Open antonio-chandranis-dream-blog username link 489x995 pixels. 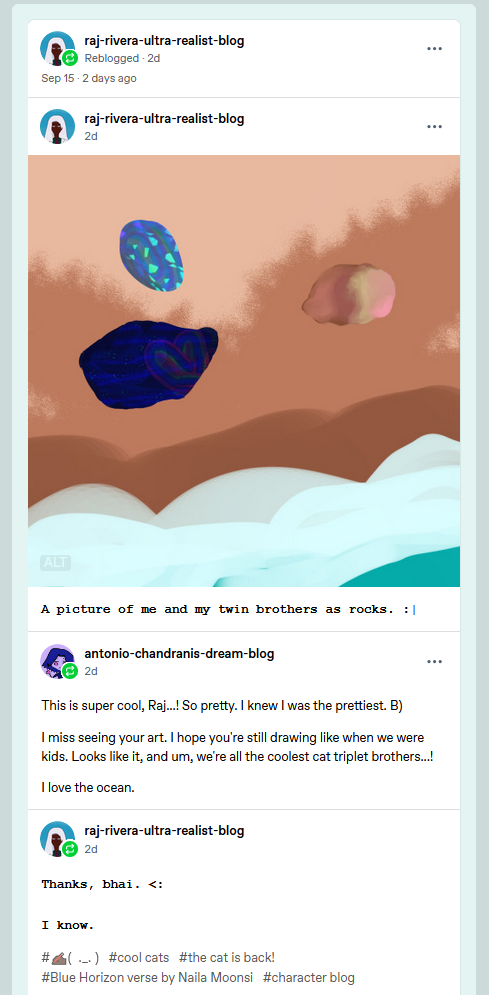click(x=179, y=654)
